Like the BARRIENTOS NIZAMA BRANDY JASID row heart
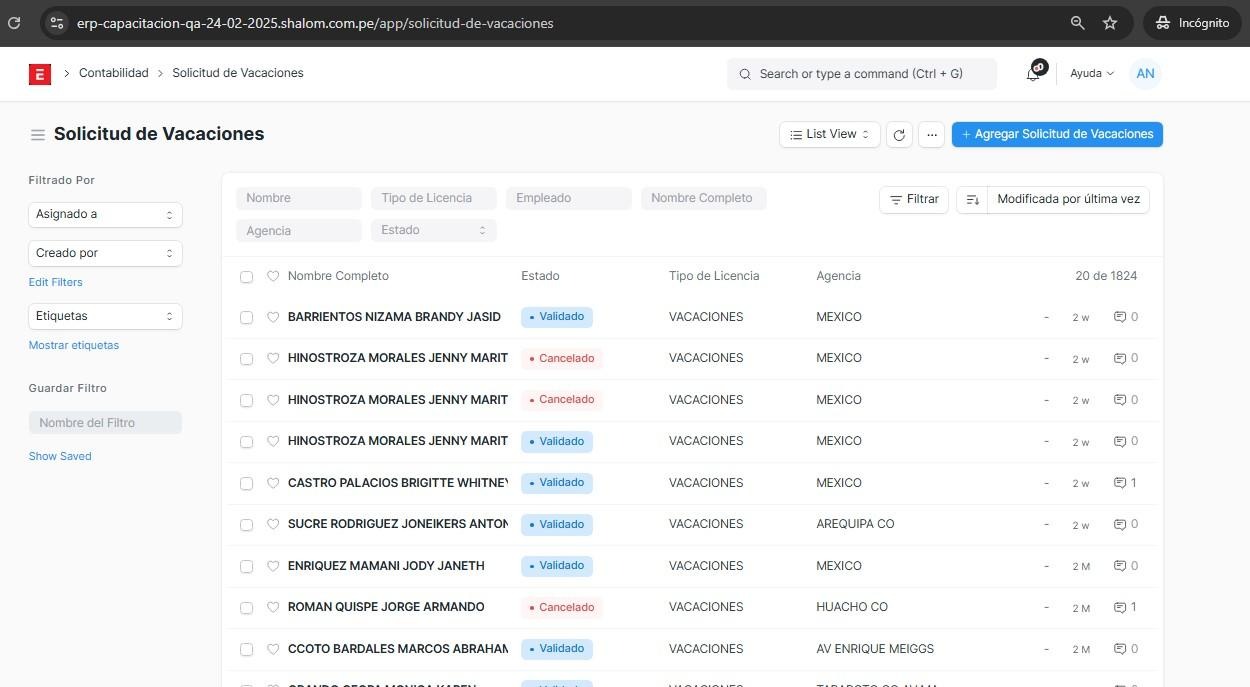The width and height of the screenshot is (1250, 687). coord(273,317)
